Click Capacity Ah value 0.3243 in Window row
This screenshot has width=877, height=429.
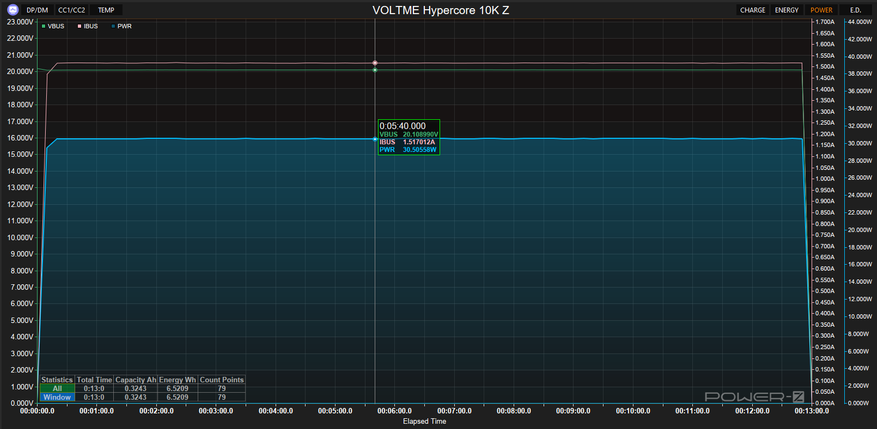[136, 397]
